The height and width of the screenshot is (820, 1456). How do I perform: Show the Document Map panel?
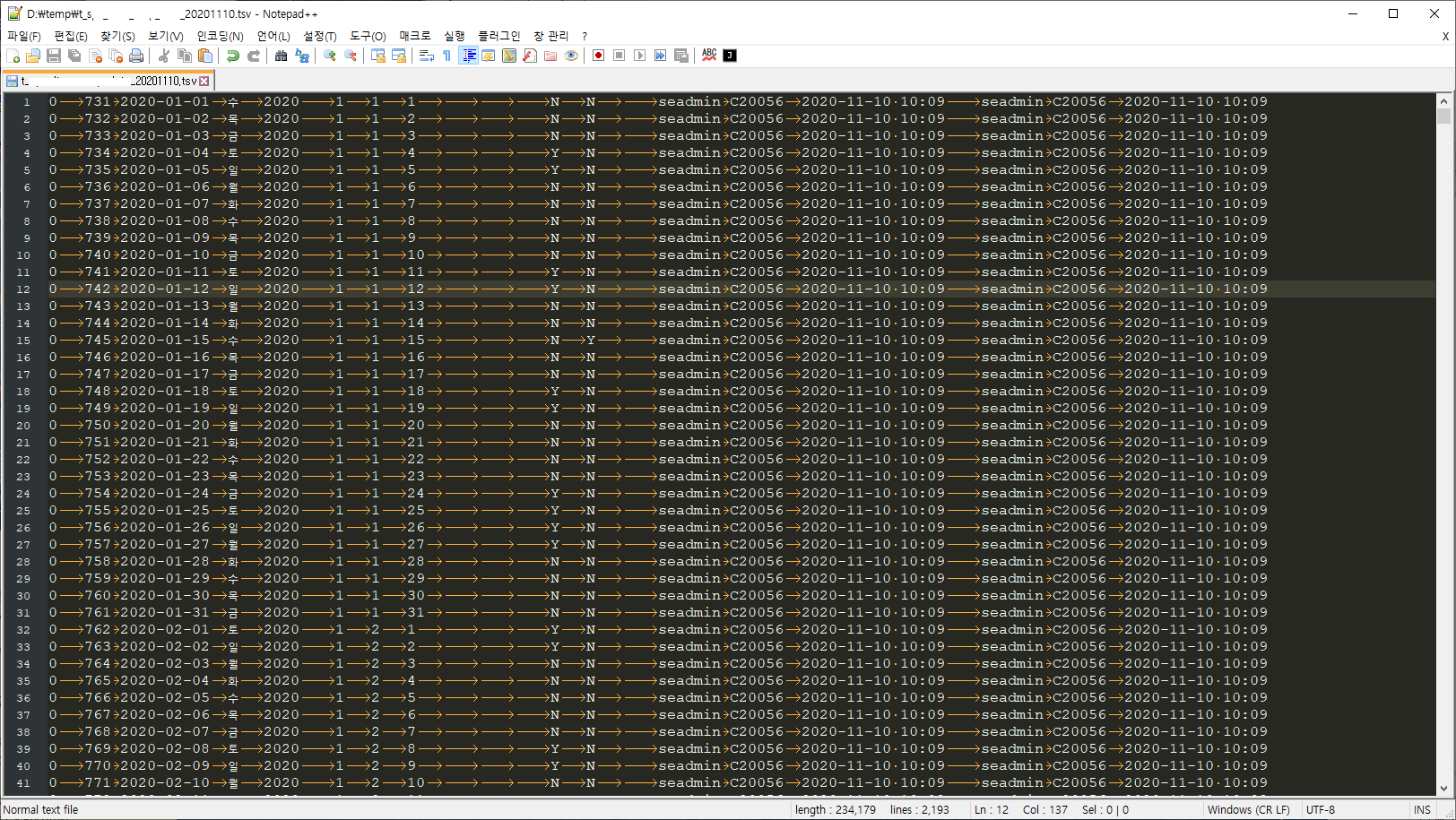509,56
